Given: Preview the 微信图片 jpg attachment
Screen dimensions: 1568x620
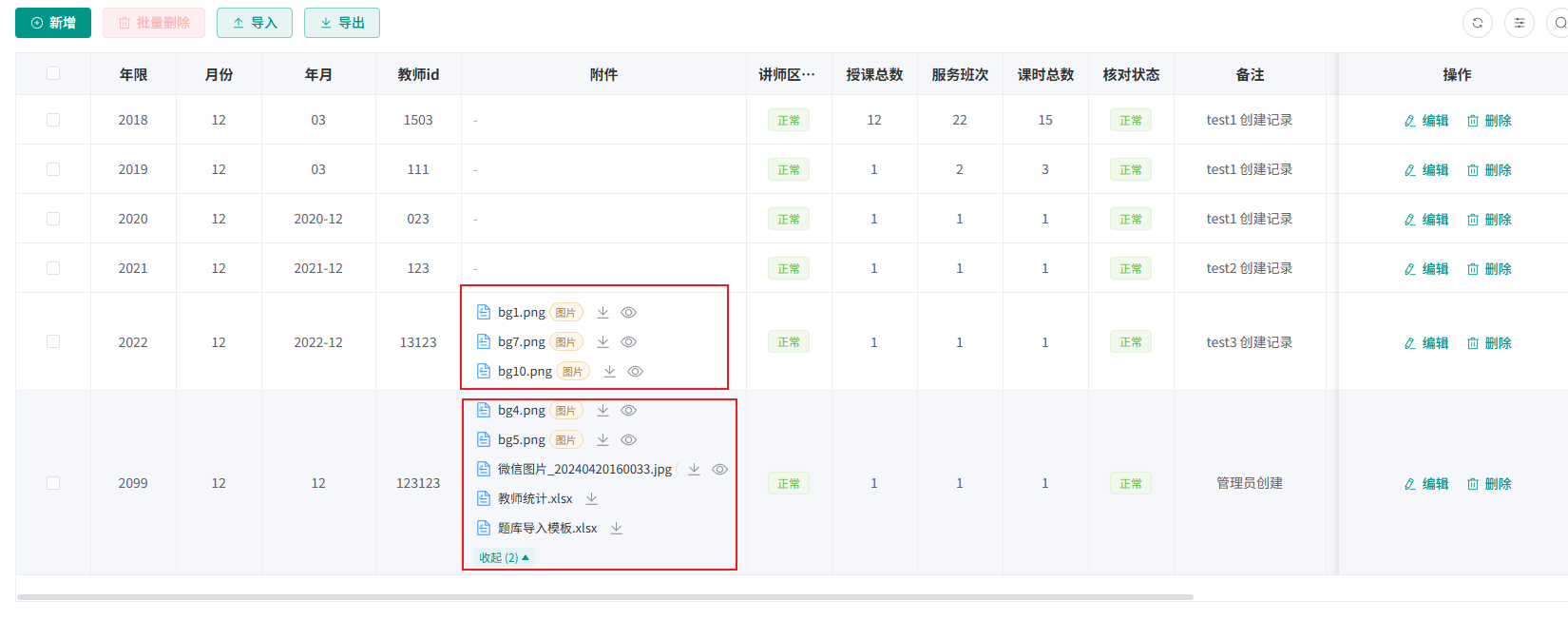Looking at the screenshot, I should (719, 469).
